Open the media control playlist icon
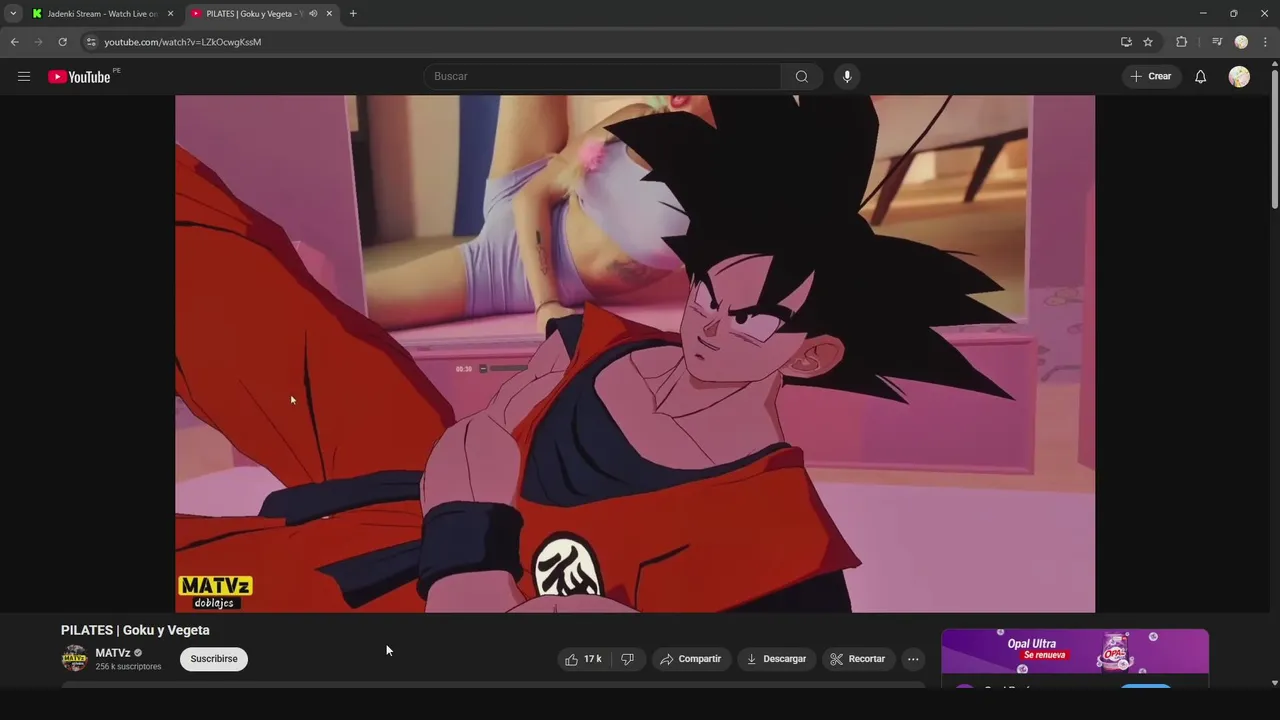The image size is (1280, 720). pos(1217,42)
